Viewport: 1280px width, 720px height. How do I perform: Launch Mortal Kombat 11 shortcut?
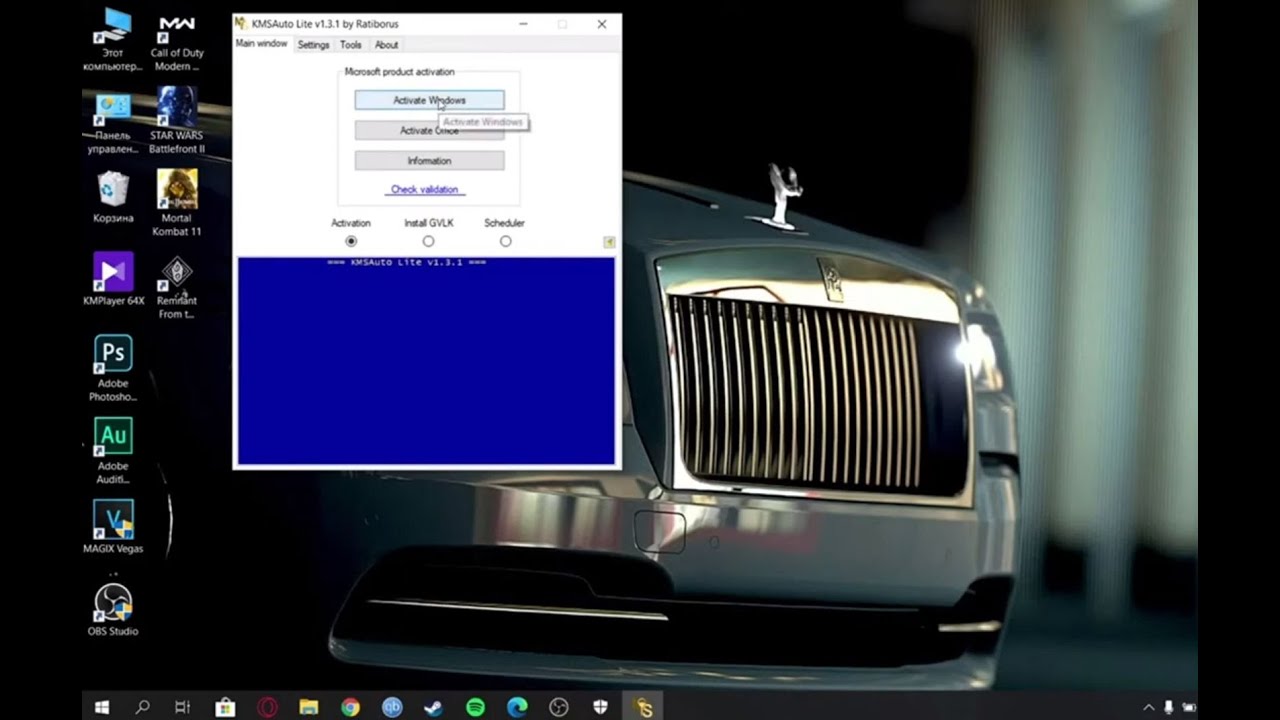pos(177,203)
